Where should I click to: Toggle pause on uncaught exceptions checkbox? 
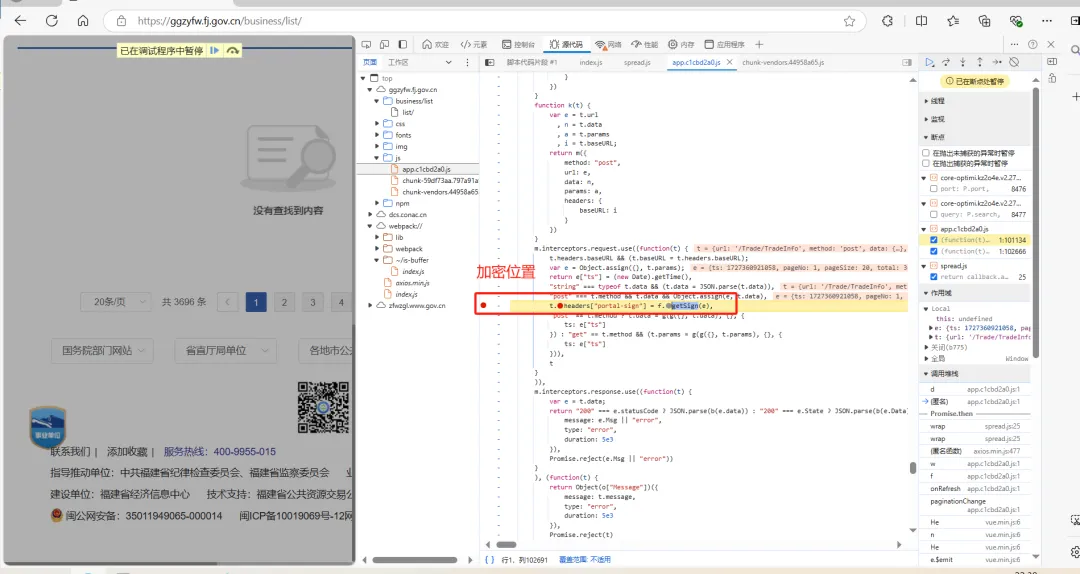click(926, 153)
